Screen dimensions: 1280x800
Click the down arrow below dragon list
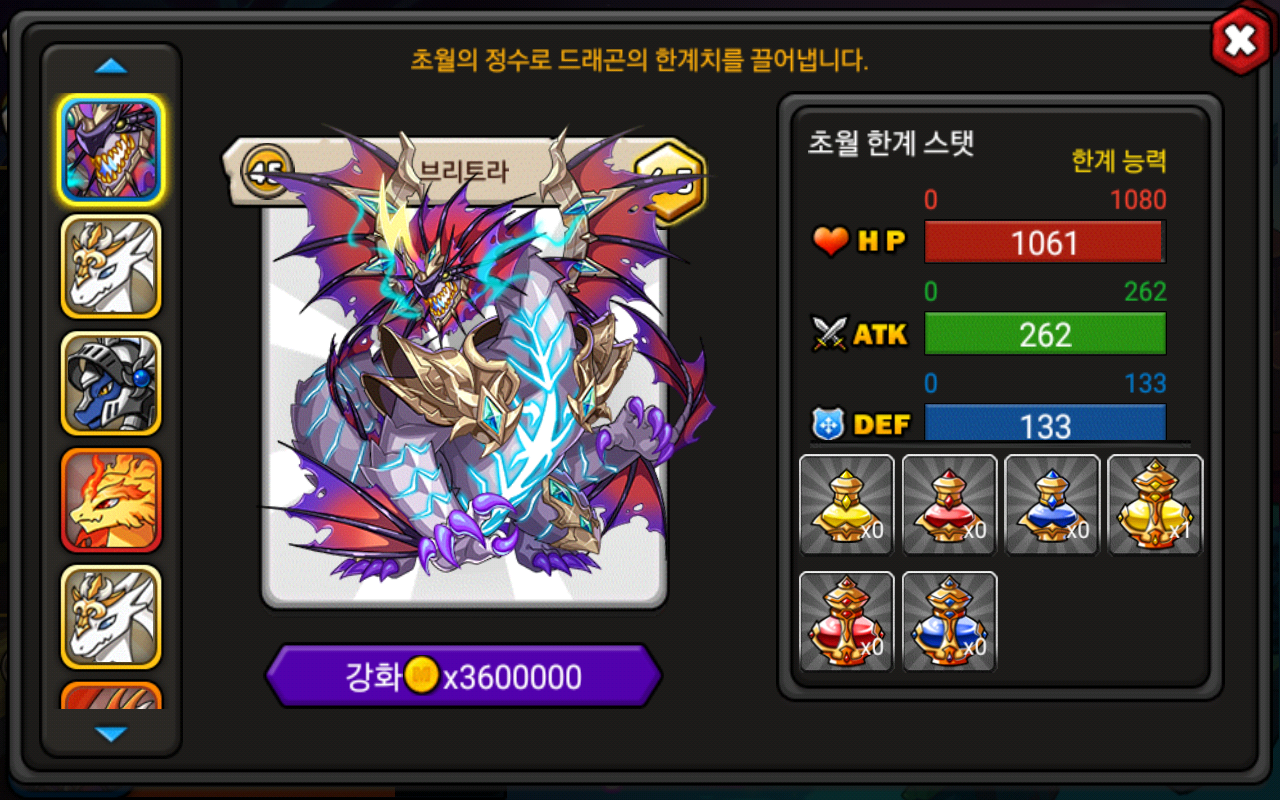(111, 734)
